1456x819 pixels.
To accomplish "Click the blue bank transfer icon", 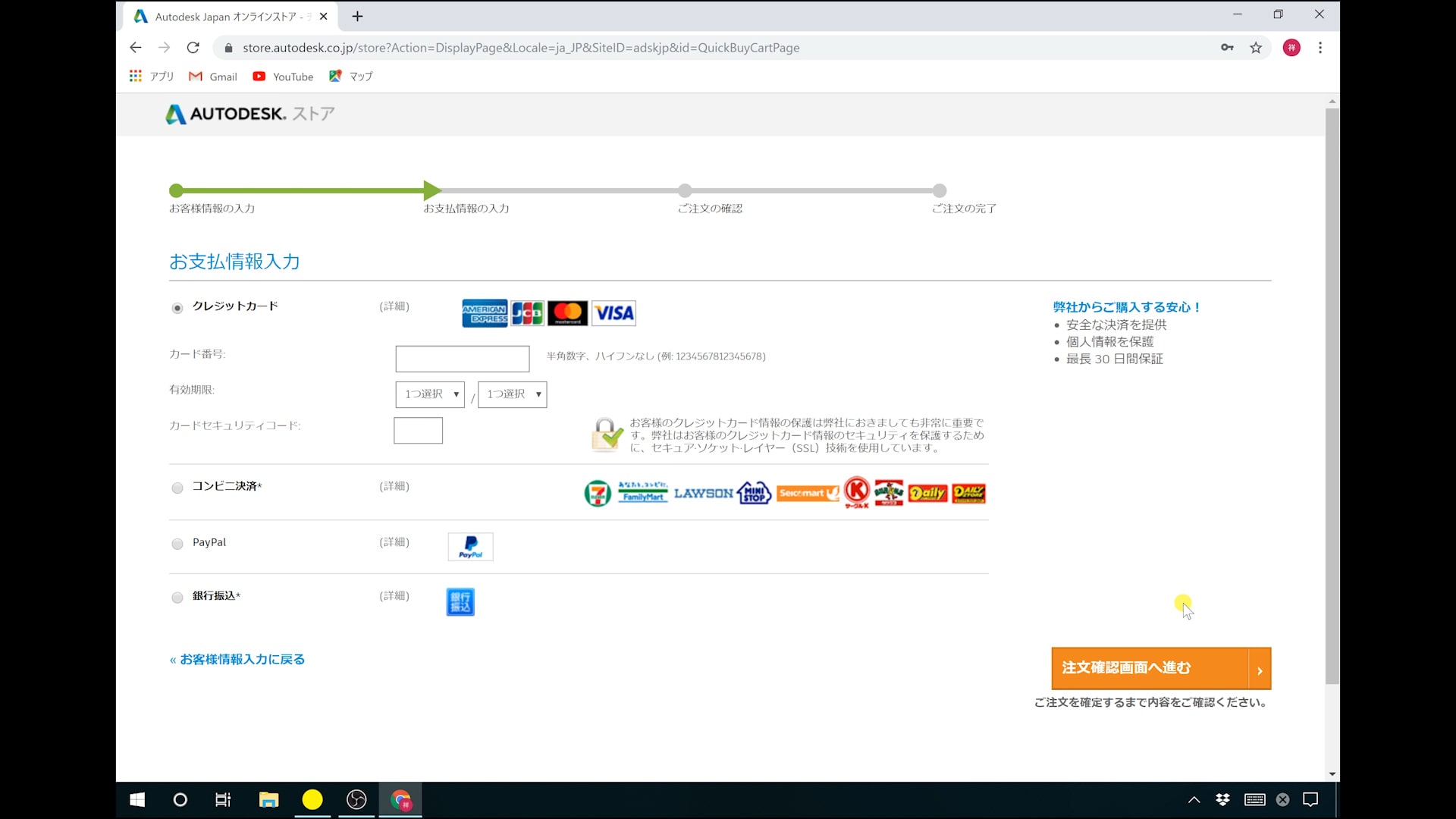I will [x=460, y=602].
